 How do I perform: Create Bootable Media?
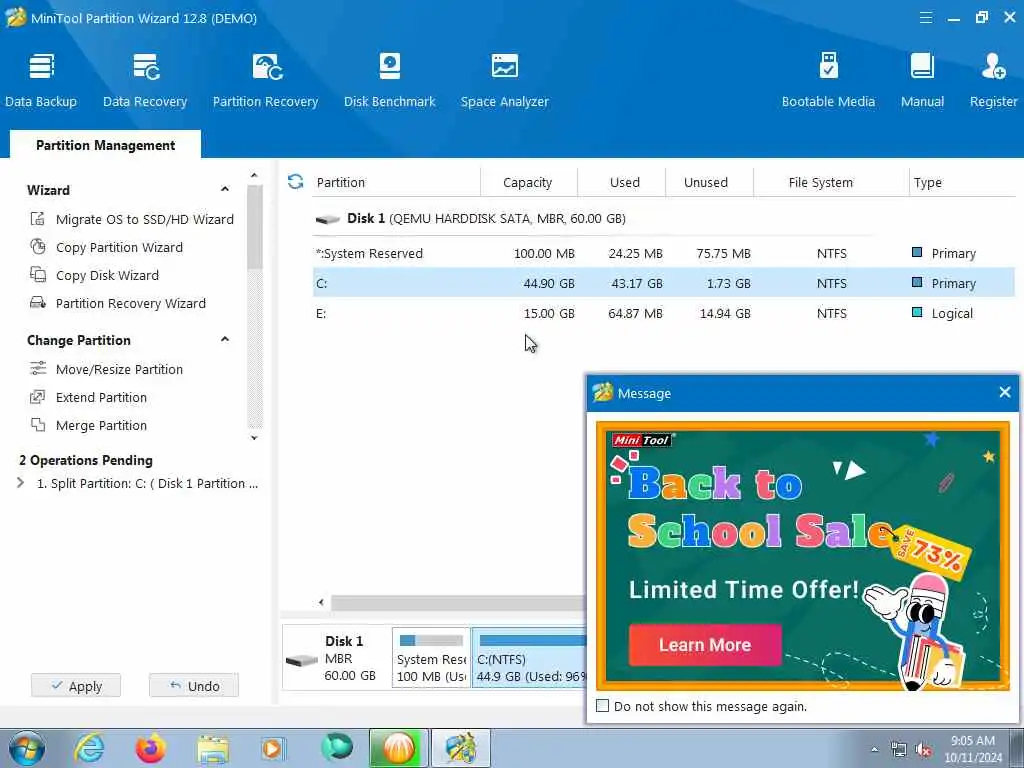point(828,80)
